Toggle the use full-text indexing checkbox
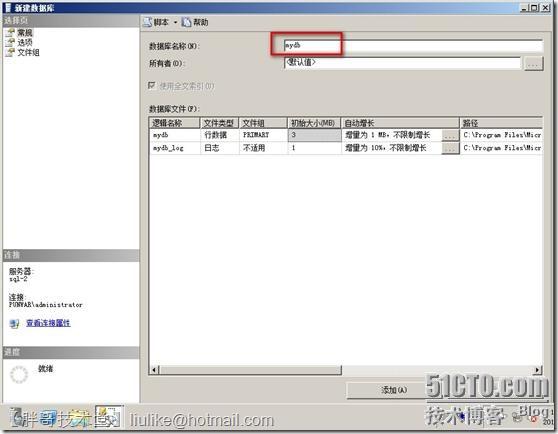Image resolution: width=558 pixels, height=434 pixels. [x=152, y=86]
